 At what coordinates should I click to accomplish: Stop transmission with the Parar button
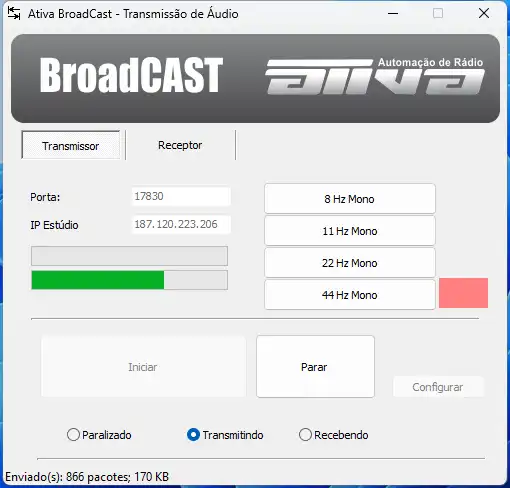[315, 367]
